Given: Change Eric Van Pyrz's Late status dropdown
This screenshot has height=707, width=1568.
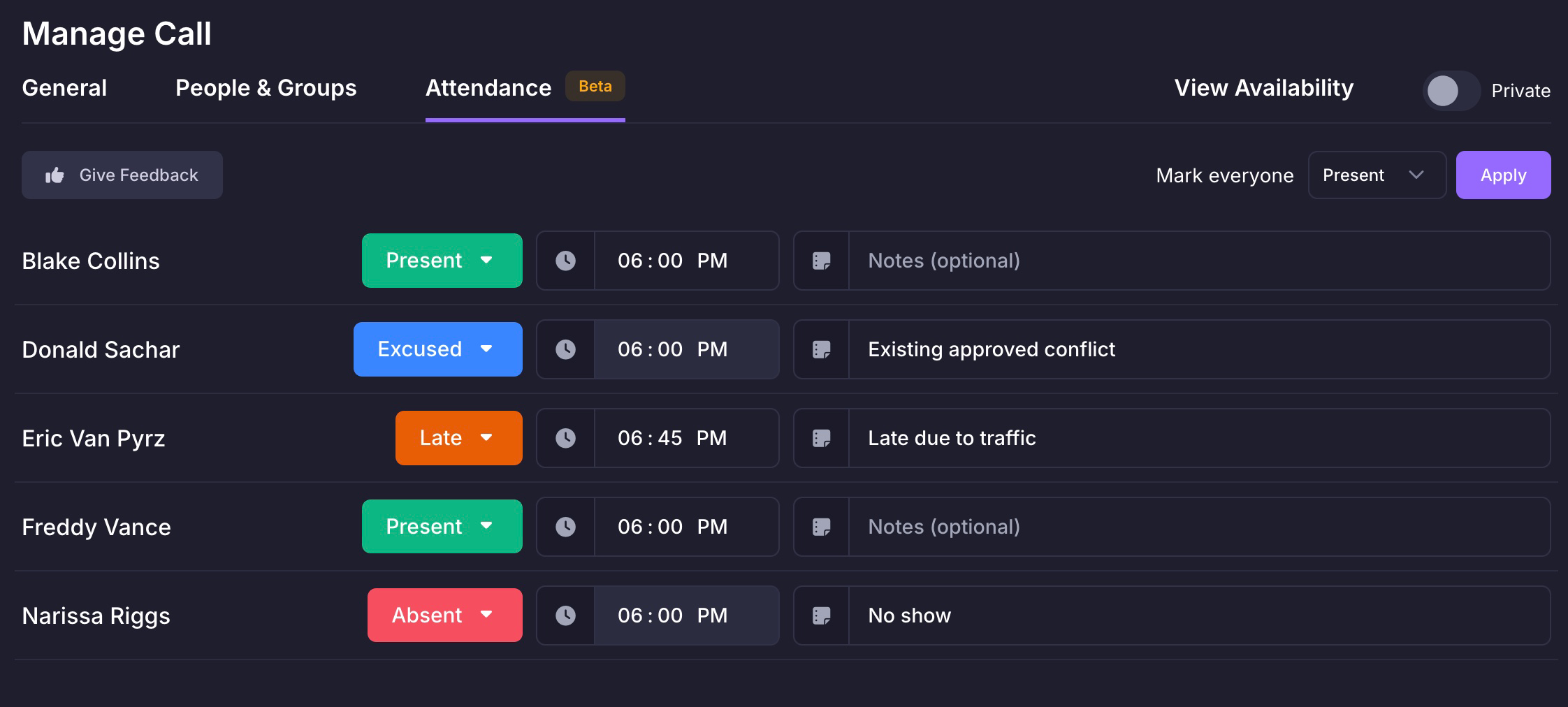Looking at the screenshot, I should pyautogui.click(x=459, y=438).
